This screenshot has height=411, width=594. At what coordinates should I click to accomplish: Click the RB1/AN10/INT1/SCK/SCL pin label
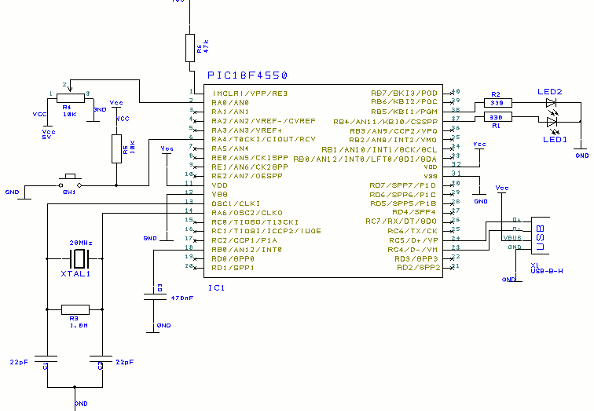[379, 150]
